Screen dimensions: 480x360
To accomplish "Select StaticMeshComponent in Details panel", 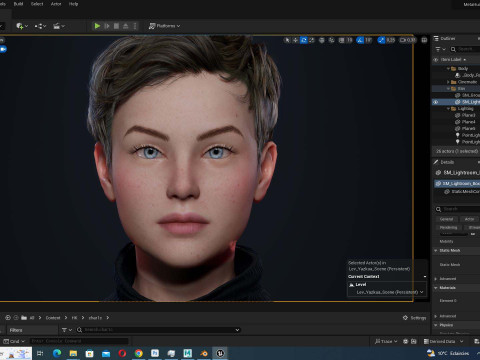I will click(462, 192).
